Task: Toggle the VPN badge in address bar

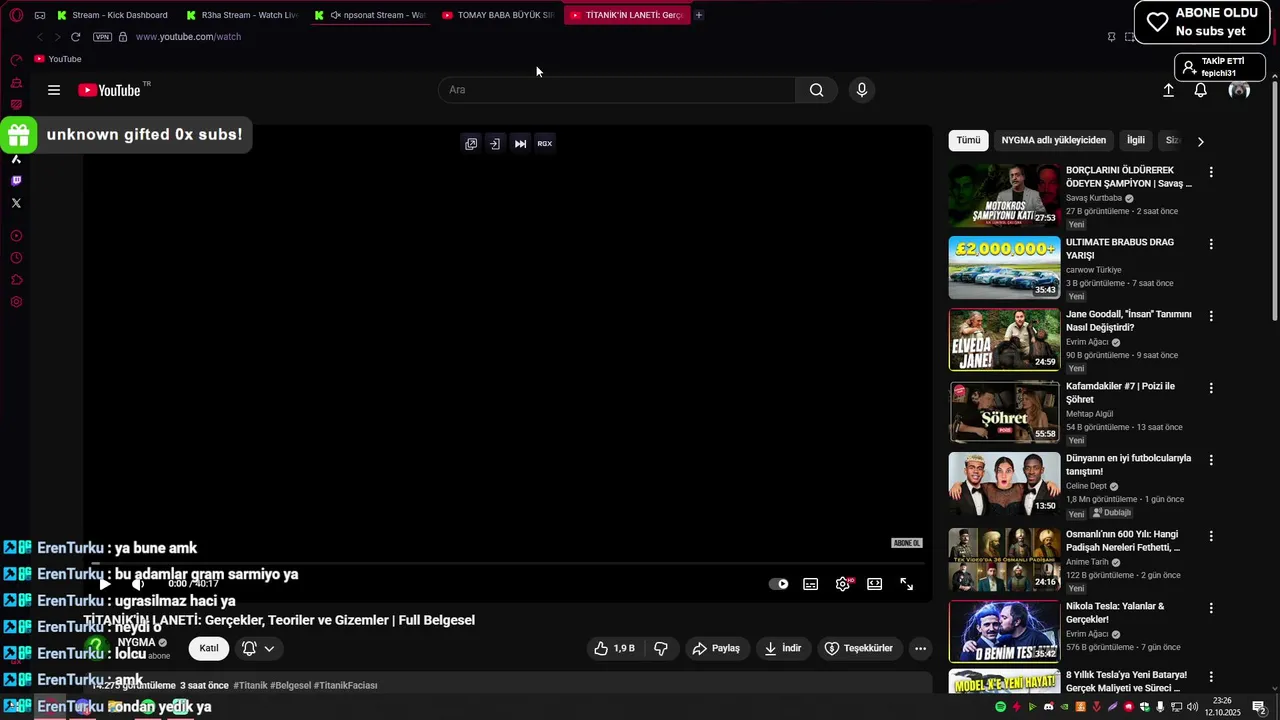Action: [x=102, y=37]
